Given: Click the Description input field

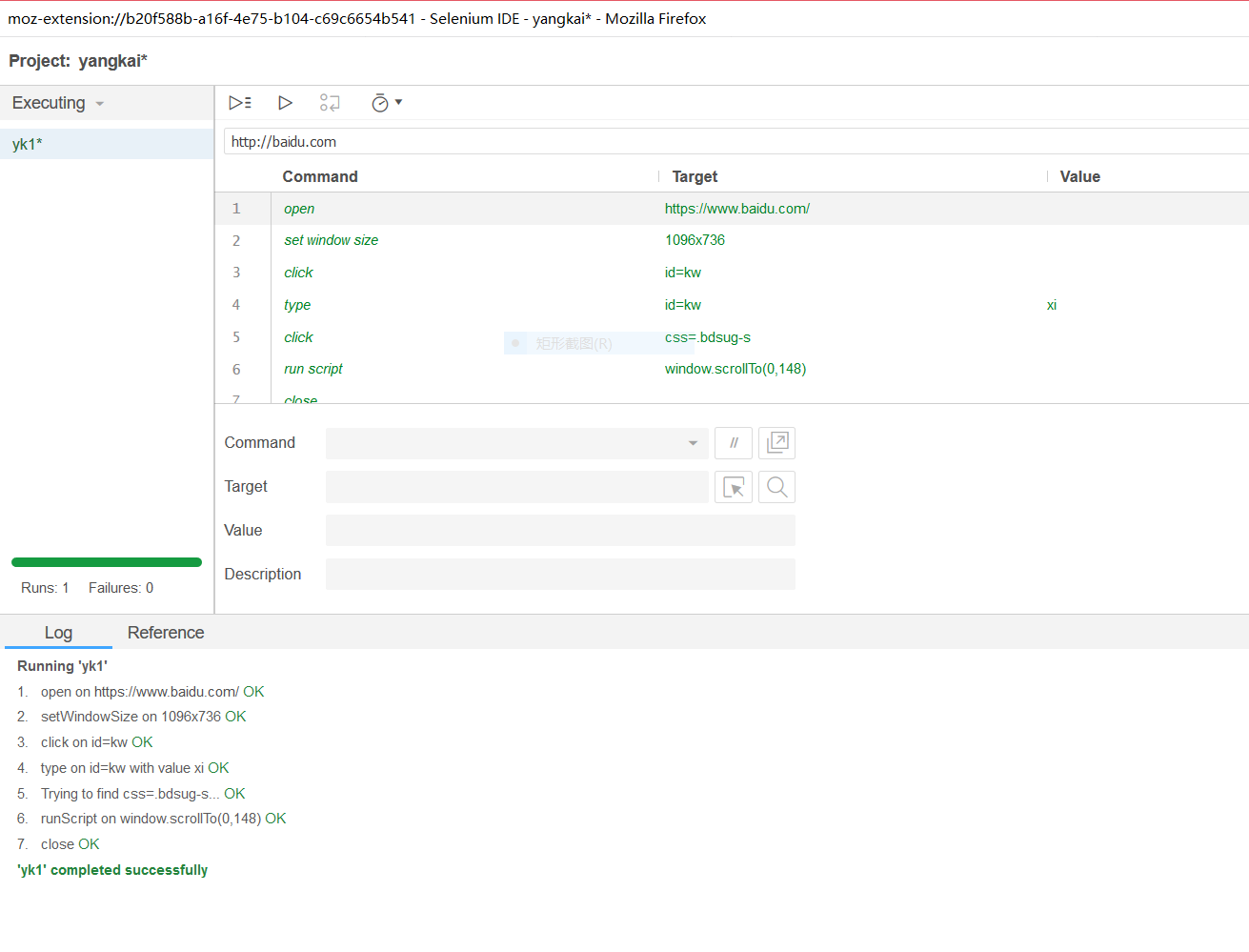Looking at the screenshot, I should pos(560,575).
